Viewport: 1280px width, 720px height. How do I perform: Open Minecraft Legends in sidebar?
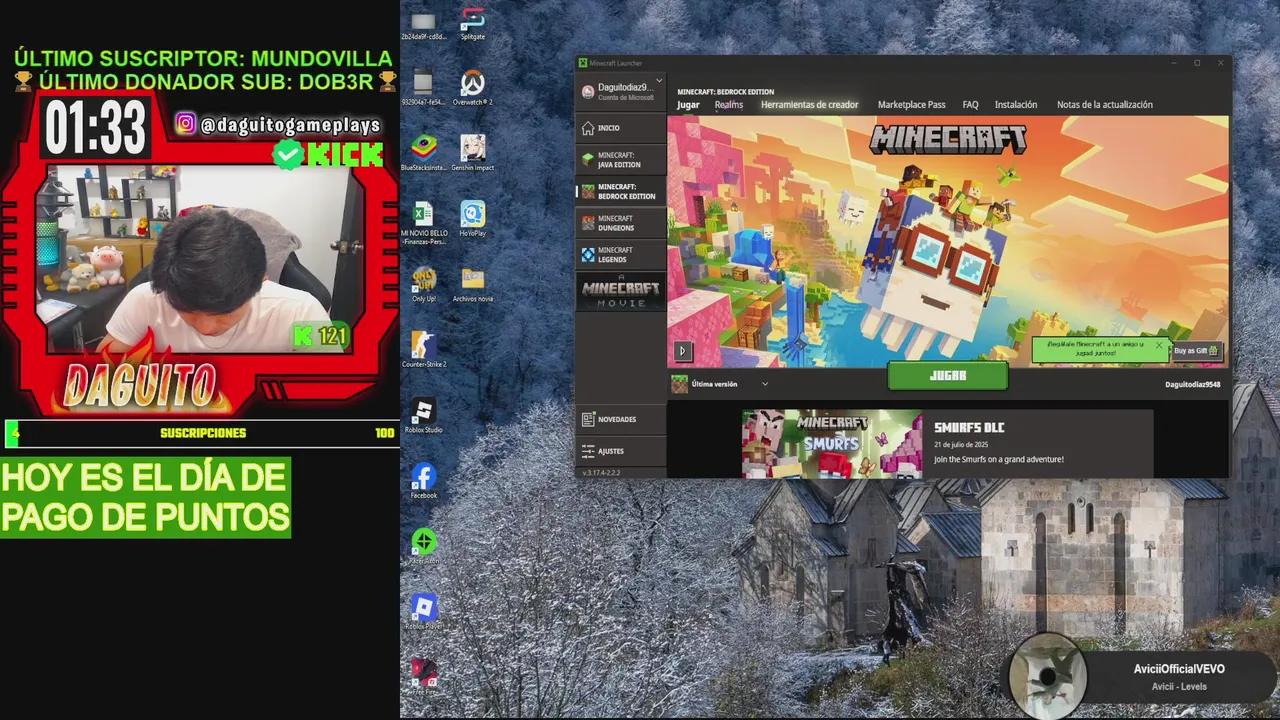point(620,255)
